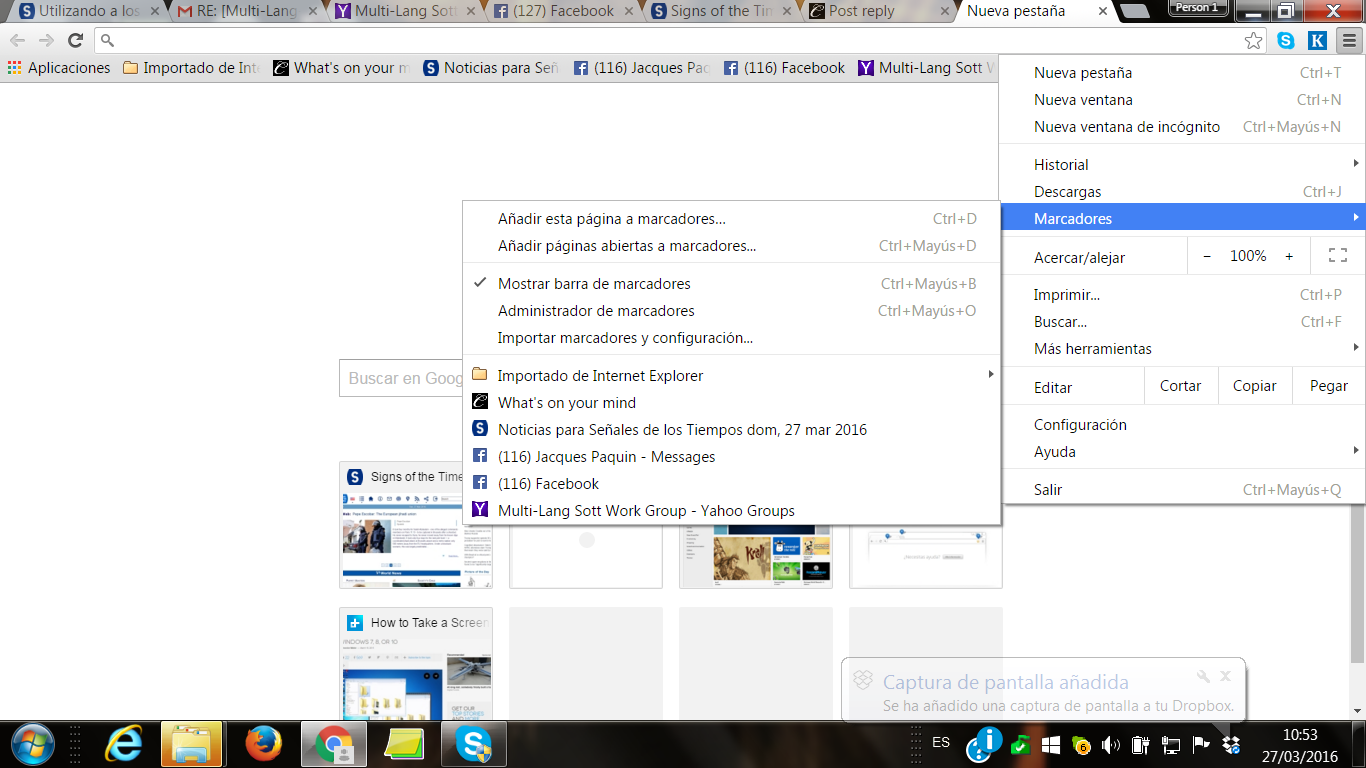Screen dimensions: 1366x768
Task: Open the Aplicaciones apps grid shortcut
Action: (59, 68)
